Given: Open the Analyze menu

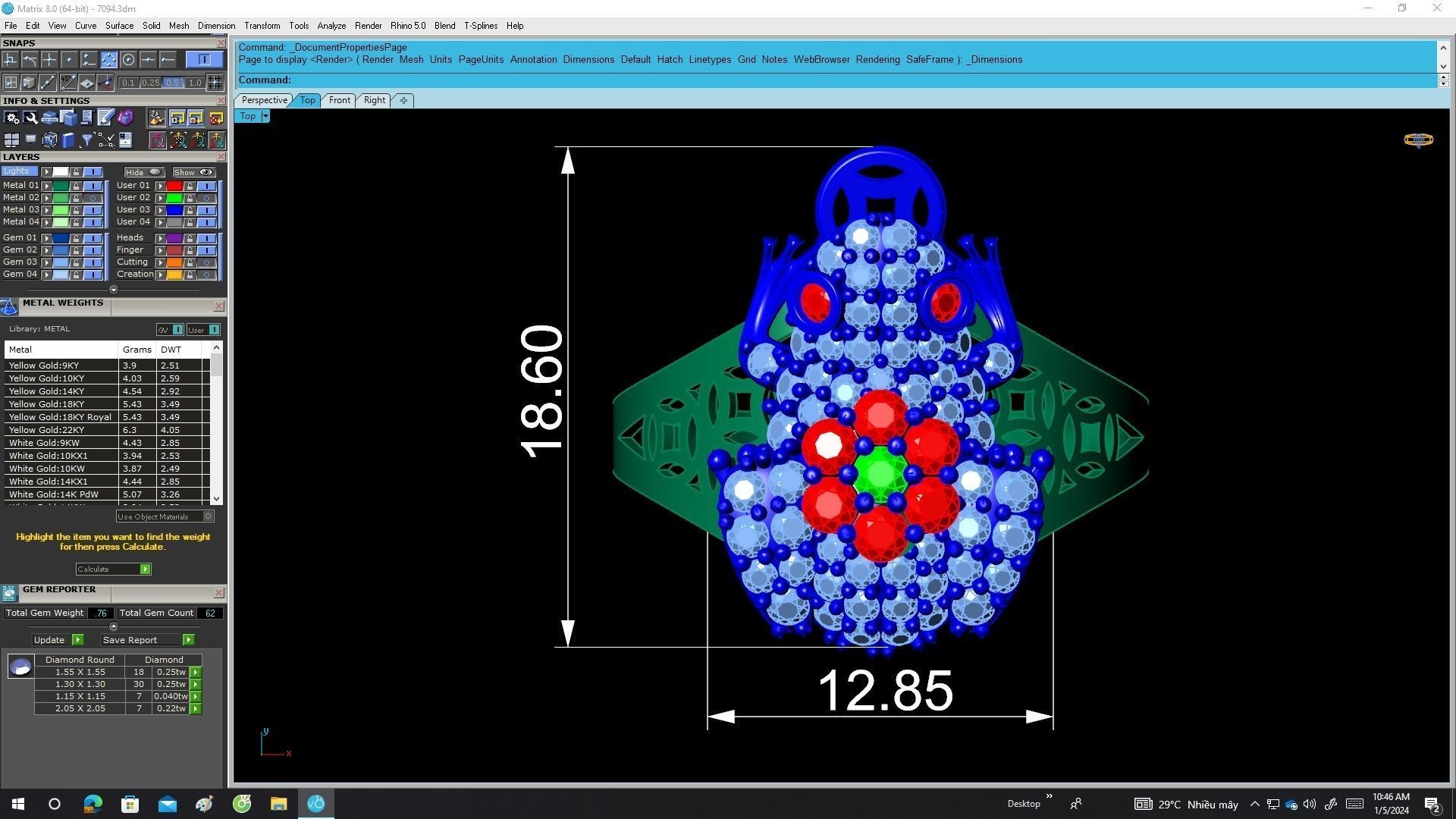Looking at the screenshot, I should [x=331, y=26].
